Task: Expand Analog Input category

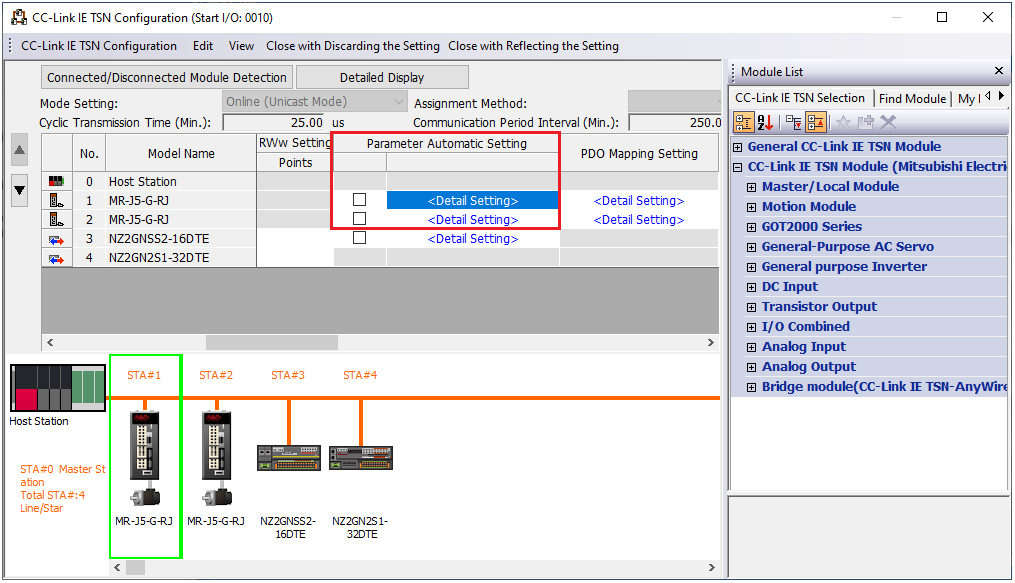Action: (x=752, y=347)
